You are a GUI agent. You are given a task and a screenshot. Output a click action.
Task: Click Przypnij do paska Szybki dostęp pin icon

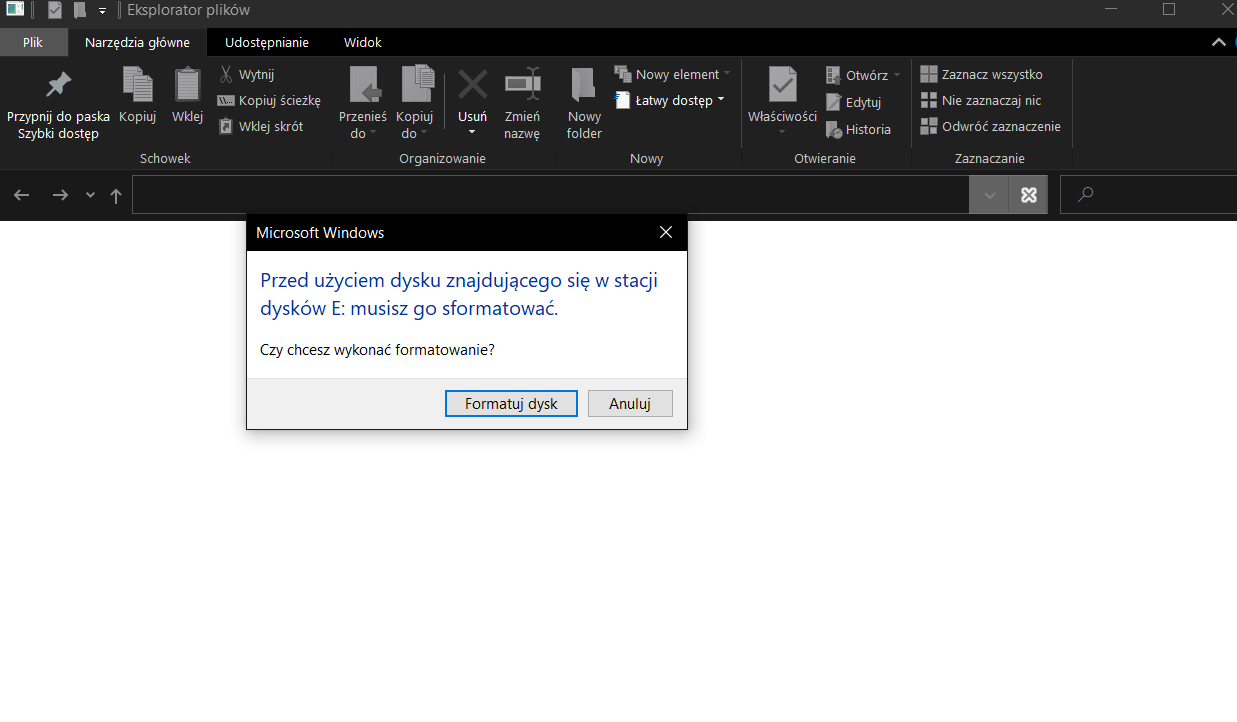pyautogui.click(x=59, y=84)
